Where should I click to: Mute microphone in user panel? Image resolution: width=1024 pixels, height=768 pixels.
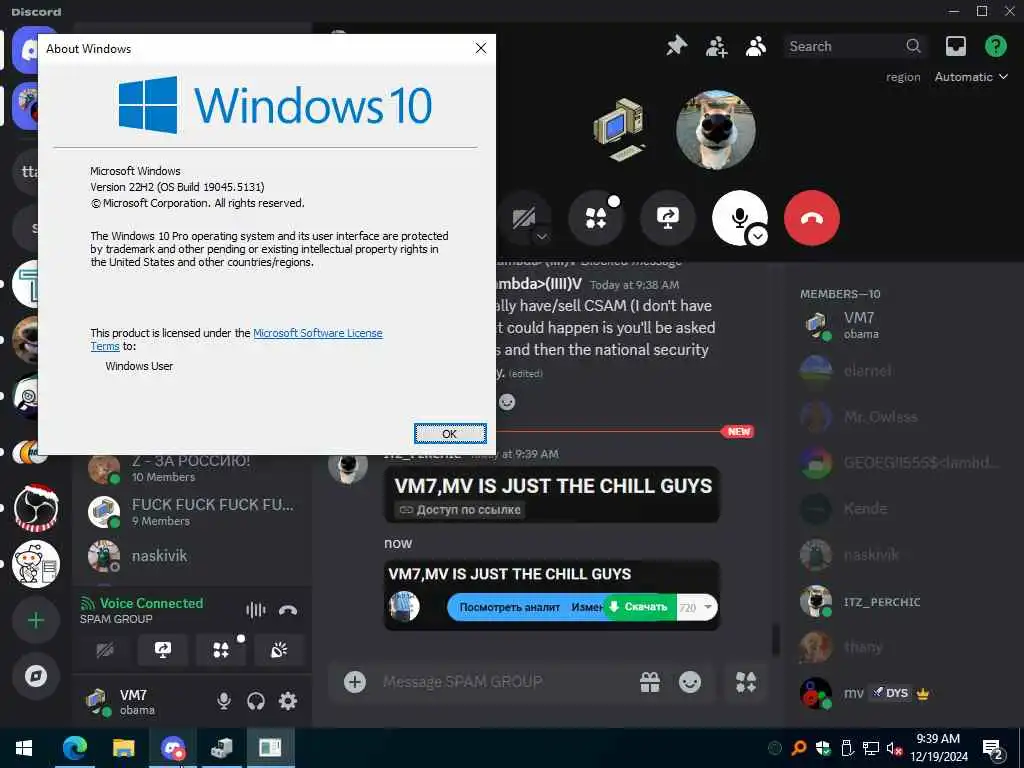pos(223,701)
